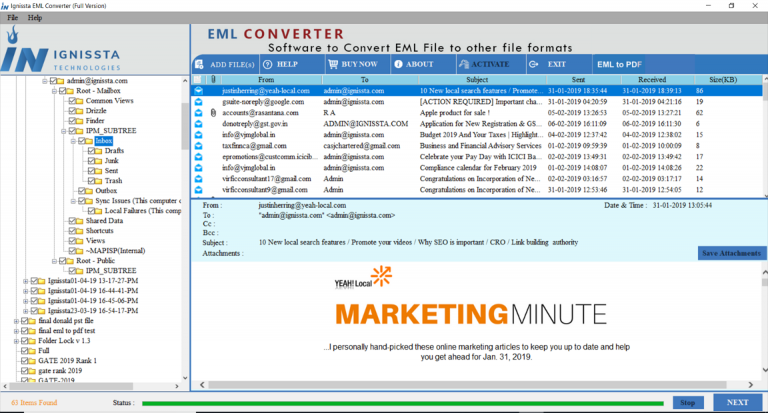768x413 pixels.
Task: Click envelope icon of virficconsultant9@gmail.com row
Action: (198, 190)
